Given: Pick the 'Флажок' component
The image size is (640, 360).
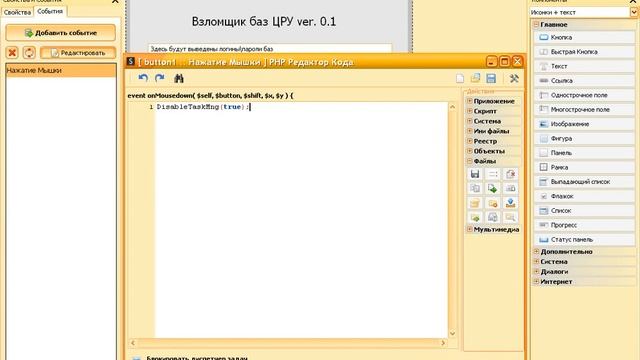Looking at the screenshot, I should (584, 196).
